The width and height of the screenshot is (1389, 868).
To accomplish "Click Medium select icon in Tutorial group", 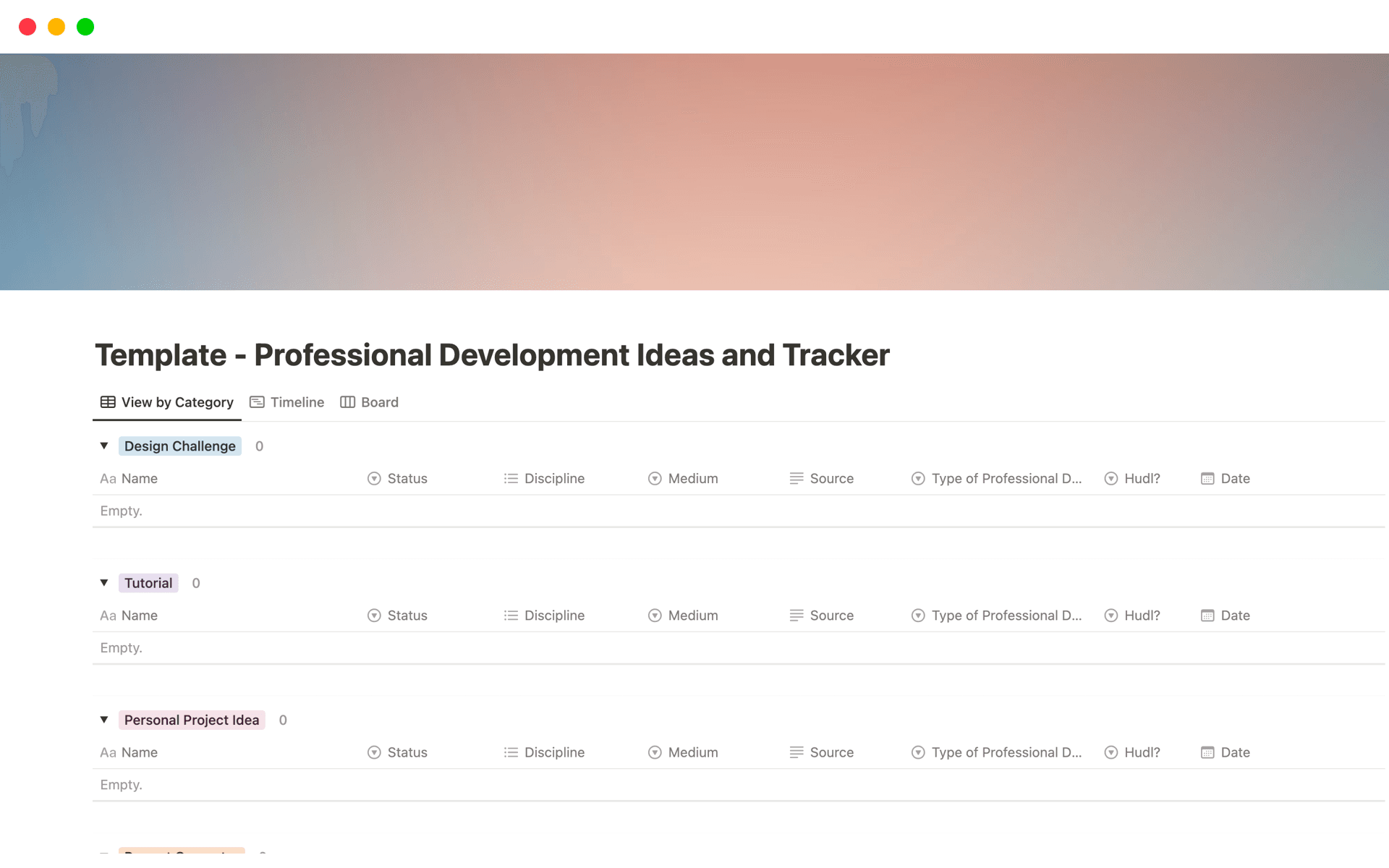I will (655, 616).
